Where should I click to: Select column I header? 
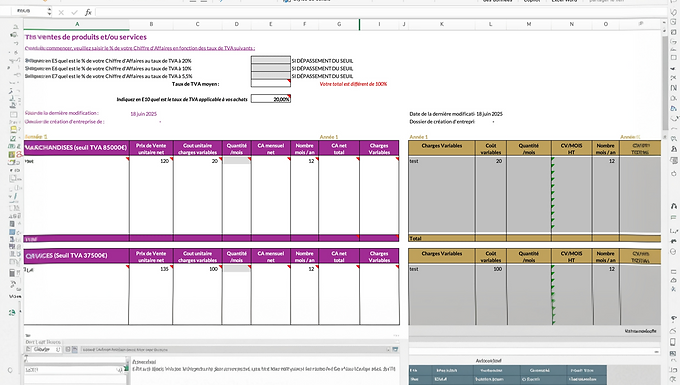[x=379, y=24]
